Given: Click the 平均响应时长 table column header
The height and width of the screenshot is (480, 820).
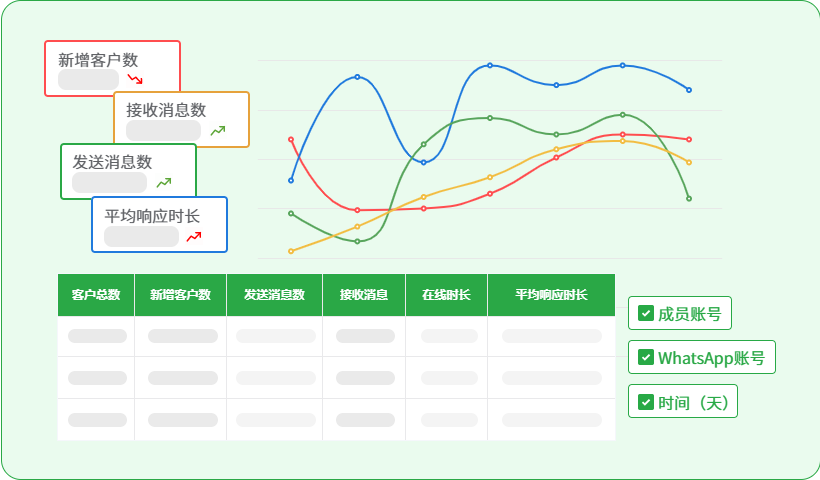Looking at the screenshot, I should pyautogui.click(x=551, y=295).
